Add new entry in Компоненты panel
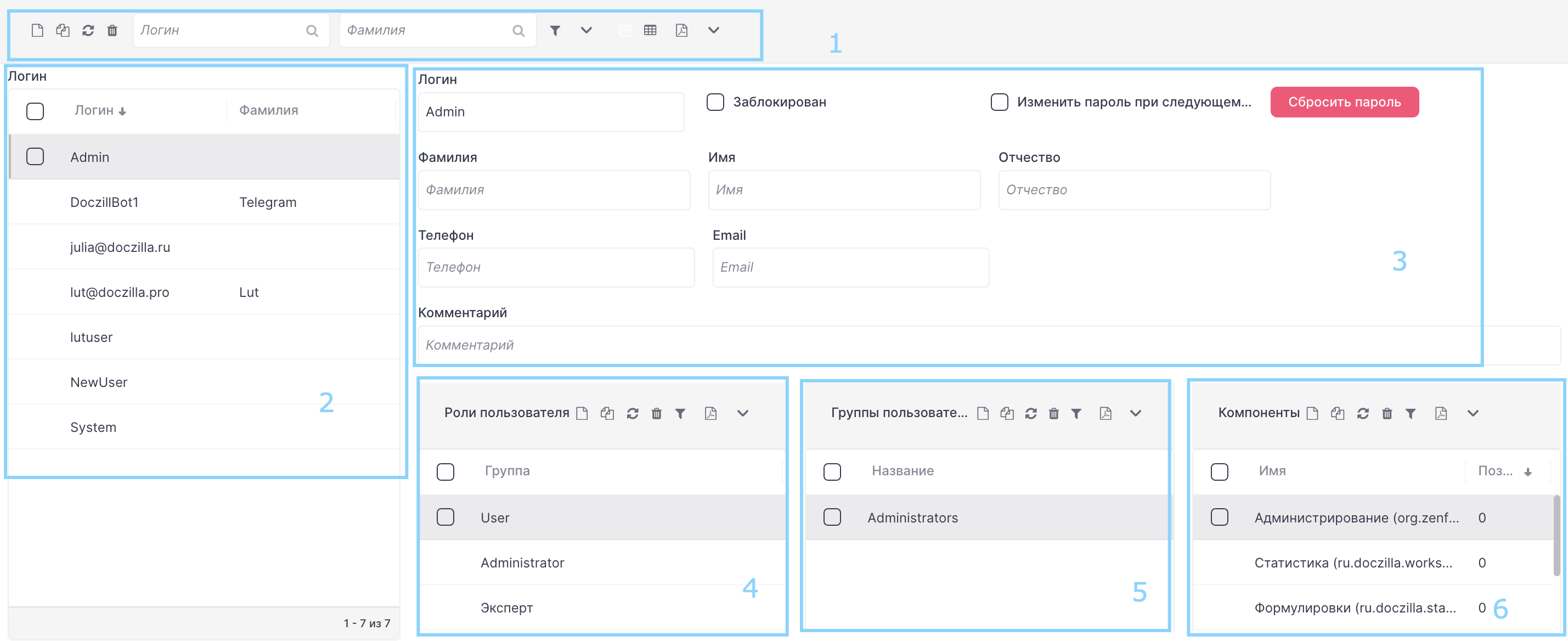 [x=1313, y=413]
